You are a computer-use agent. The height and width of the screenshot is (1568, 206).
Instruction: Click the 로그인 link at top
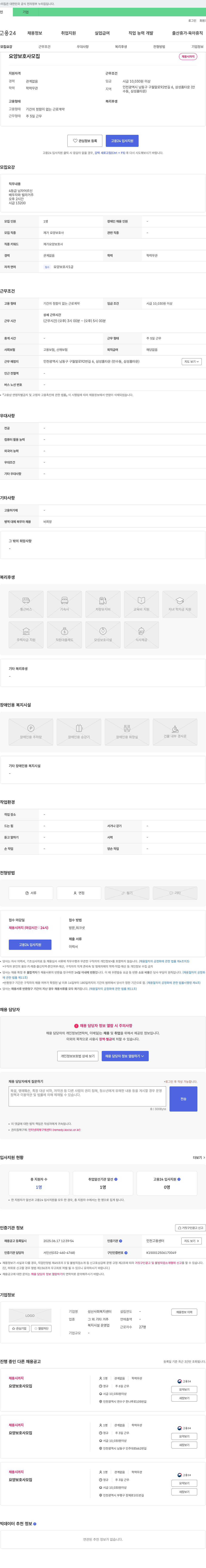point(192,21)
